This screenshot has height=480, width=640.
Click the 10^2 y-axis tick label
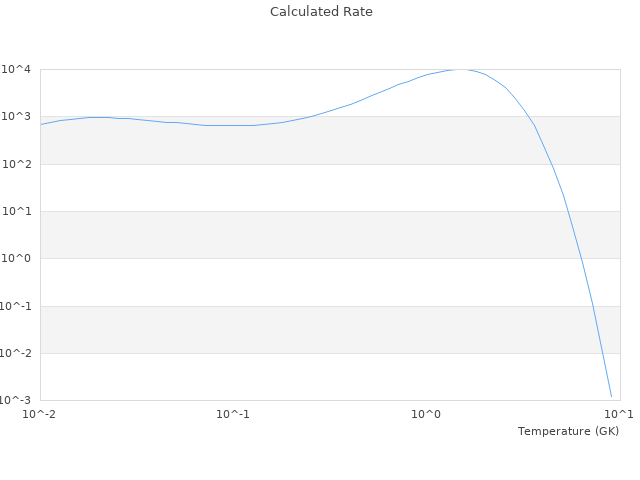tap(17, 164)
